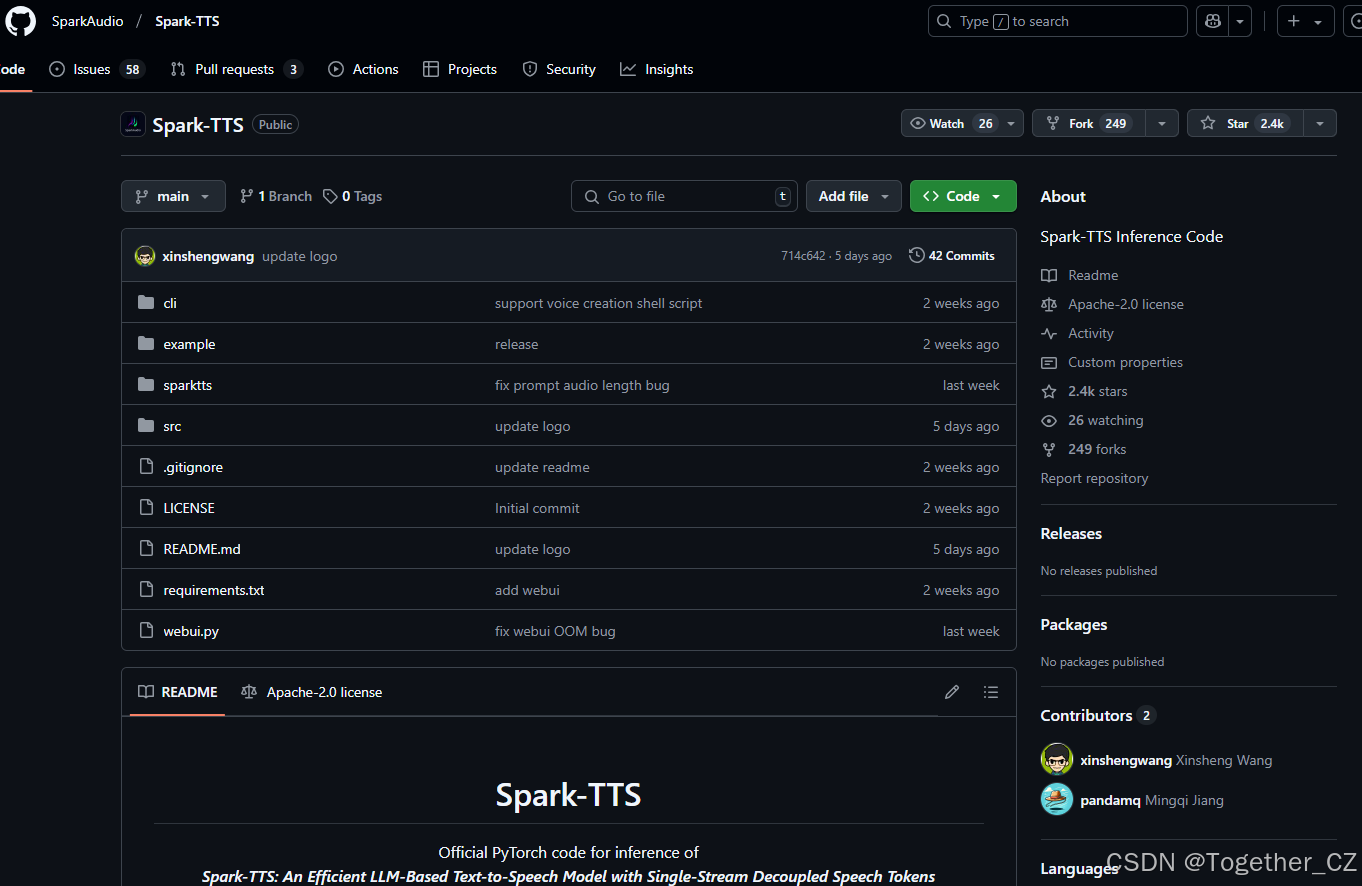The image size is (1362, 886).
Task: Go to the SparkAudio owner page
Action: pyautogui.click(x=88, y=21)
